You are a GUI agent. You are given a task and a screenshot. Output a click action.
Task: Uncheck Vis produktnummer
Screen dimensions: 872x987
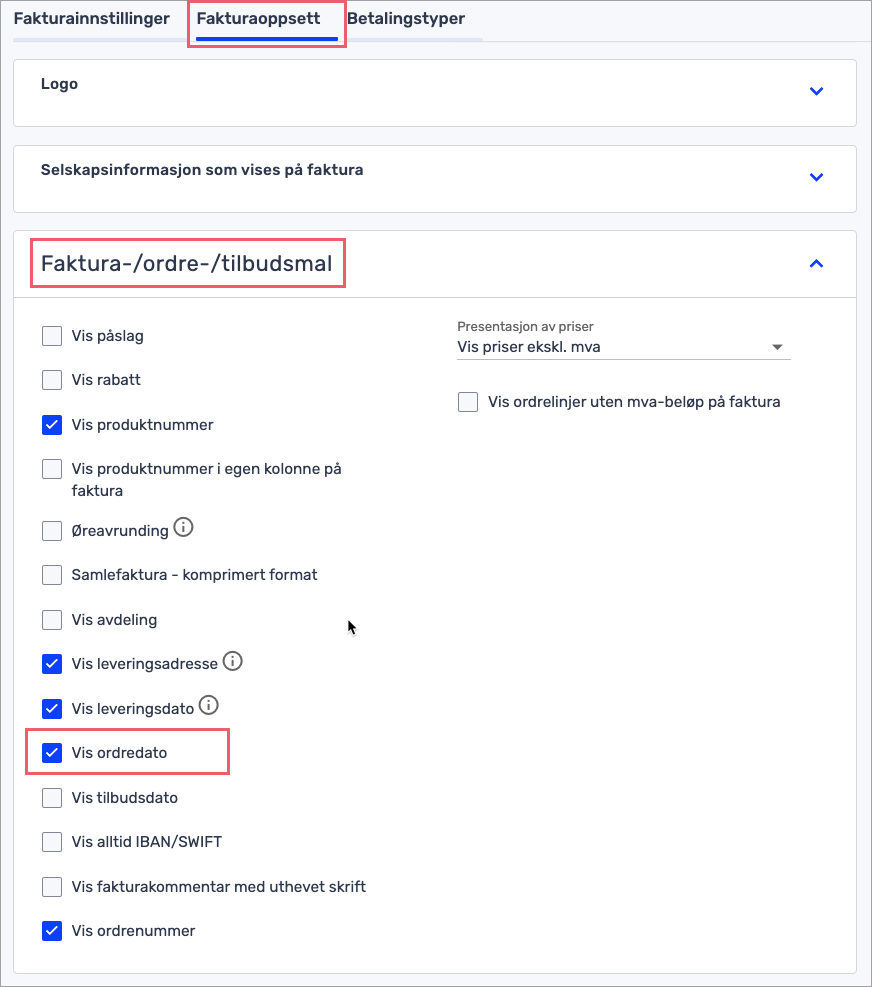[x=52, y=425]
